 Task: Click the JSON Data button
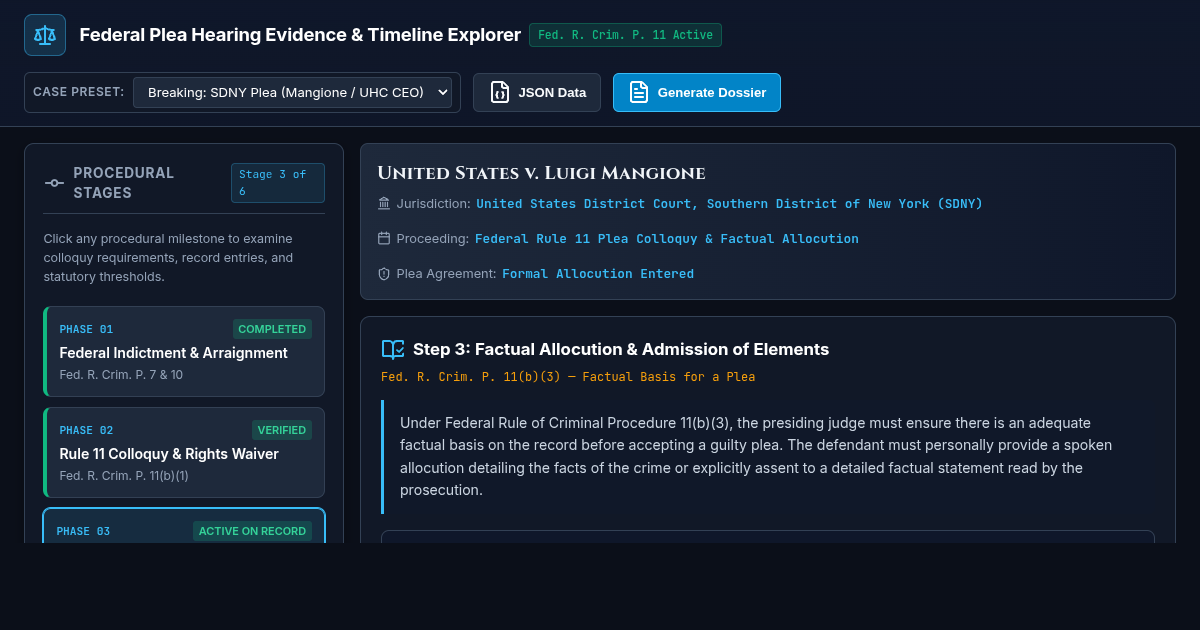click(x=537, y=92)
